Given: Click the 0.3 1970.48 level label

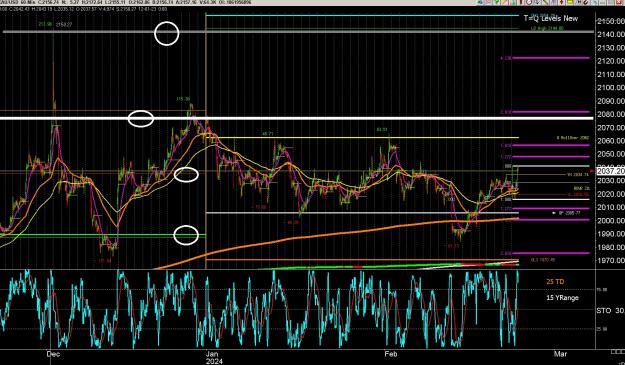Looking at the screenshot, I should point(543,260).
